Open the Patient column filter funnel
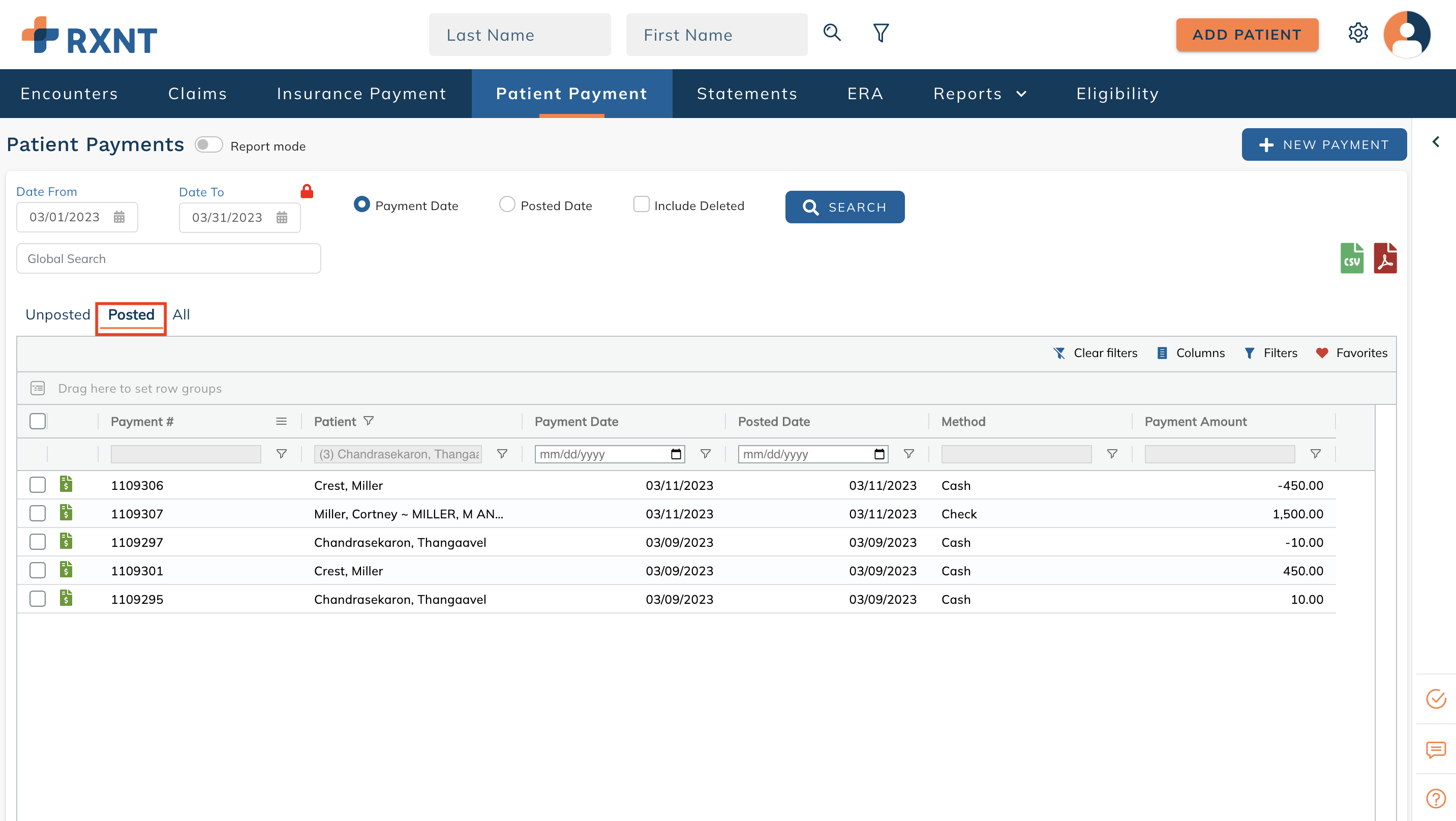1456x821 pixels. point(368,421)
